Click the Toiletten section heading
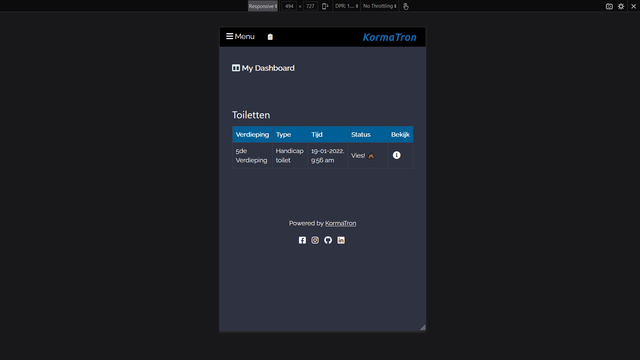The width and height of the screenshot is (640, 360). click(x=251, y=115)
